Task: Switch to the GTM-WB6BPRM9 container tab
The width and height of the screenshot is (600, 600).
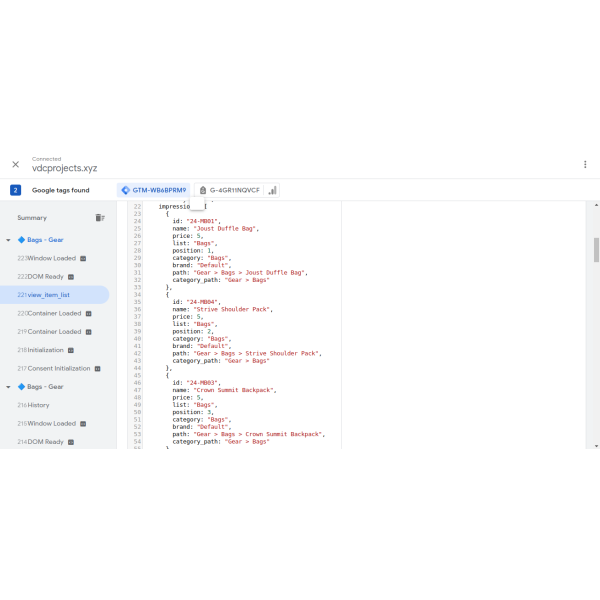Action: [153, 190]
